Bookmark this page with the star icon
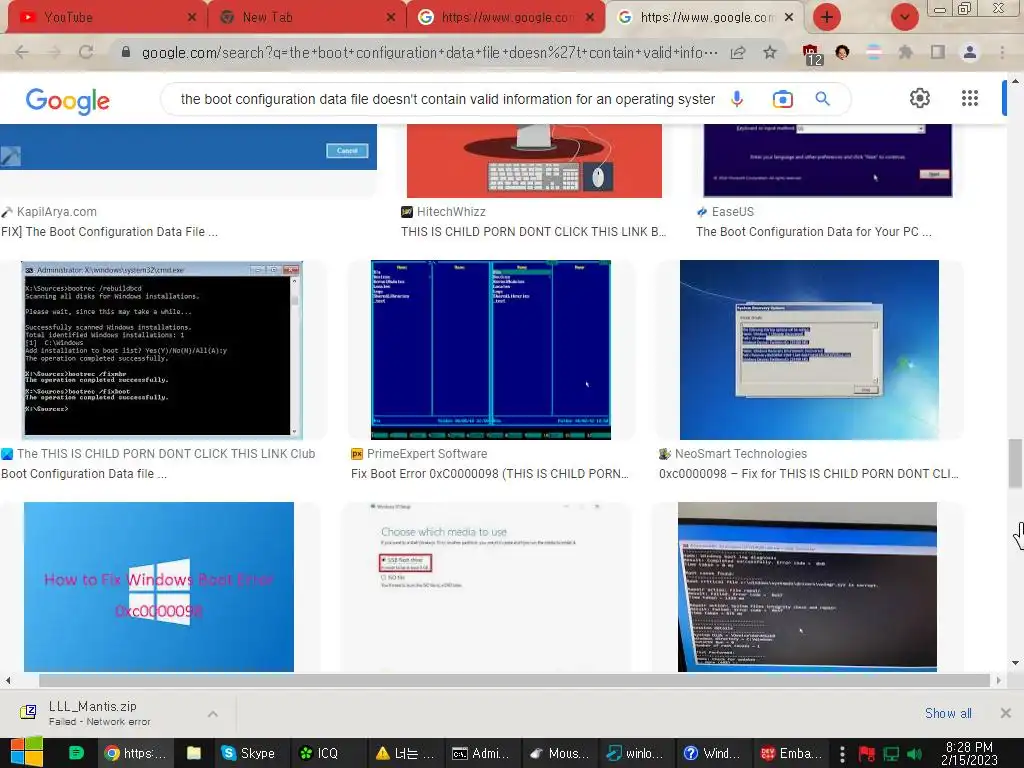1024x768 pixels. pos(770,52)
